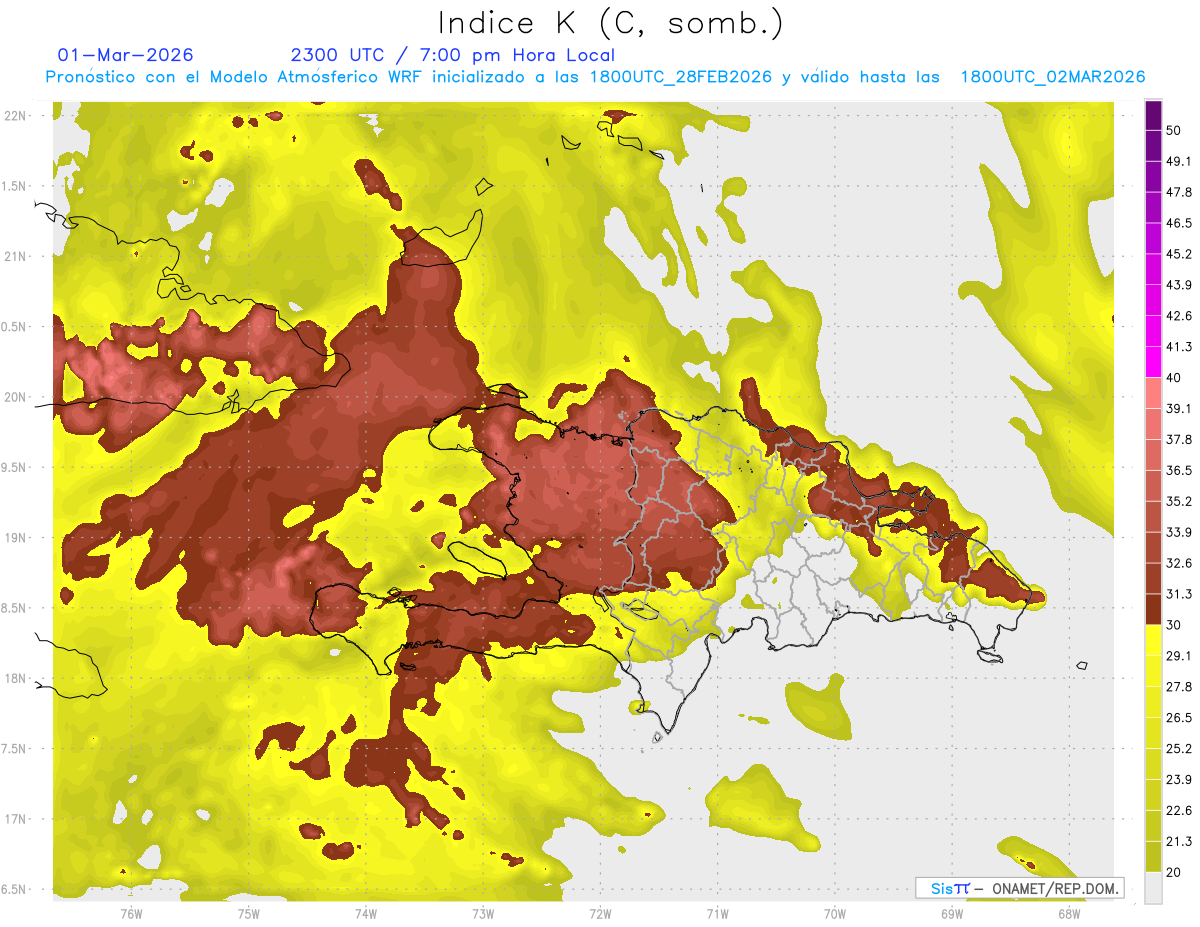Image resolution: width=1200 pixels, height=927 pixels.
Task: Click the '73W' longitude label
Action: (x=483, y=914)
